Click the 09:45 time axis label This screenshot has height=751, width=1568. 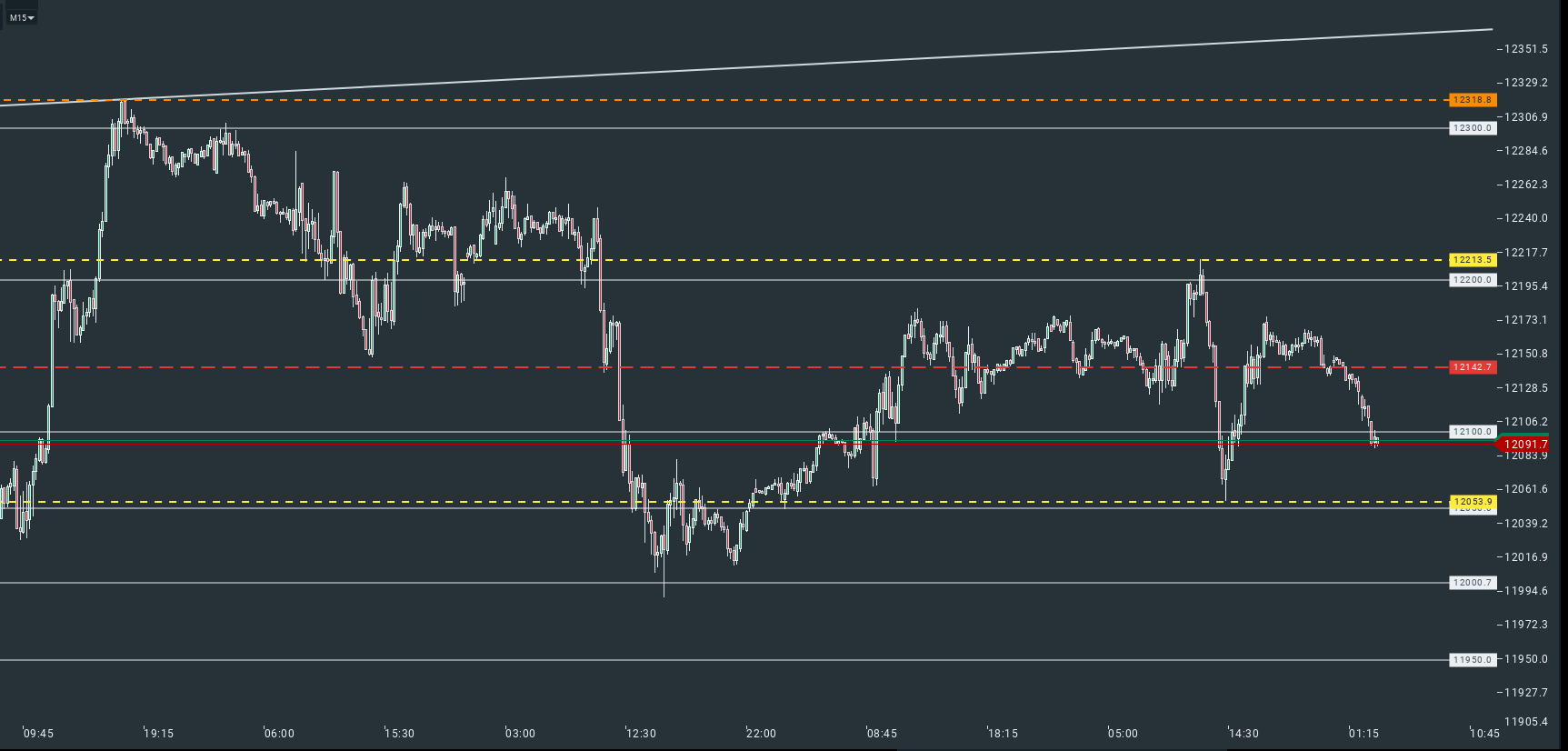click(38, 734)
